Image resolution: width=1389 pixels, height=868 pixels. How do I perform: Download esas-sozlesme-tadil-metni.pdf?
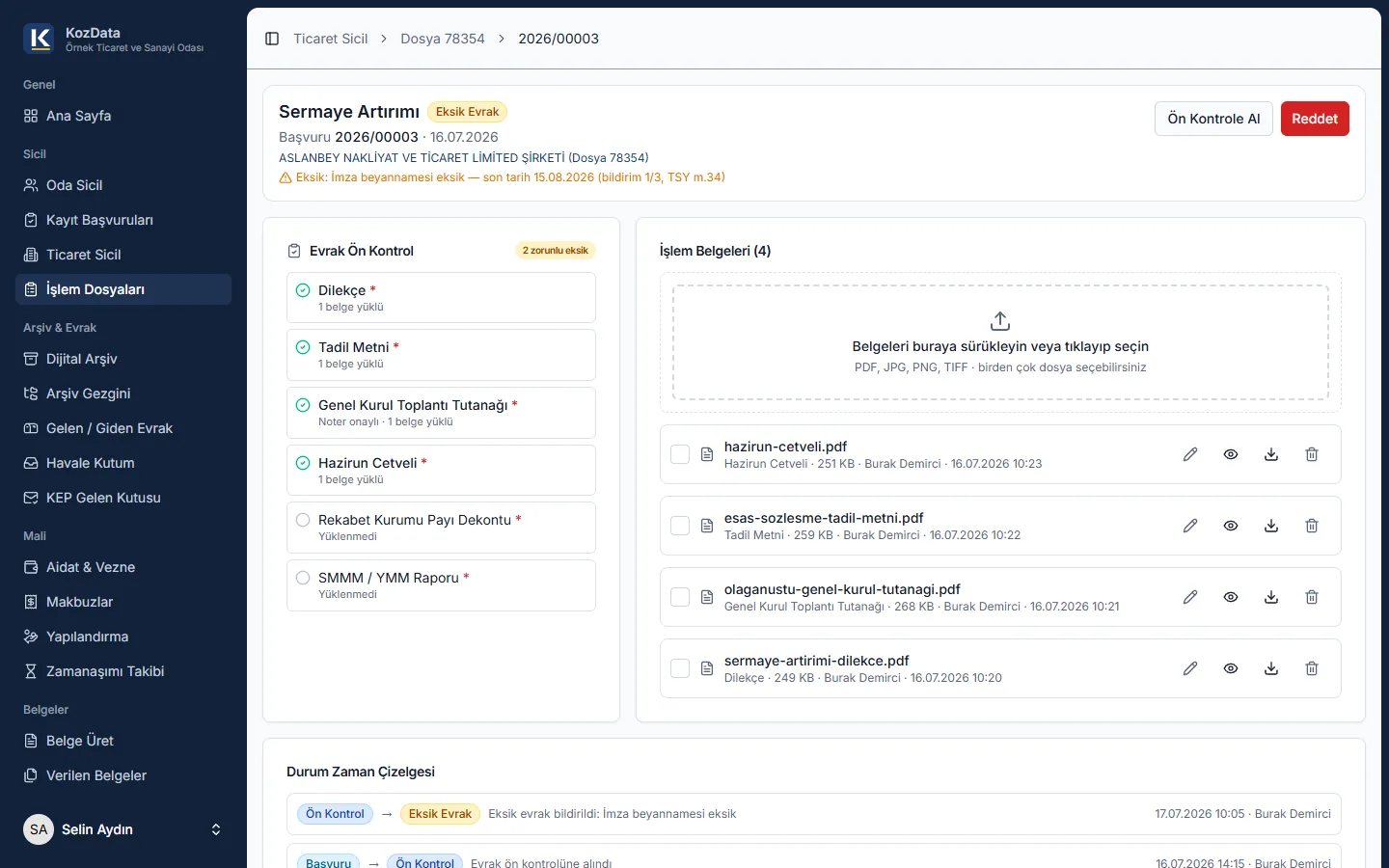click(x=1271, y=526)
